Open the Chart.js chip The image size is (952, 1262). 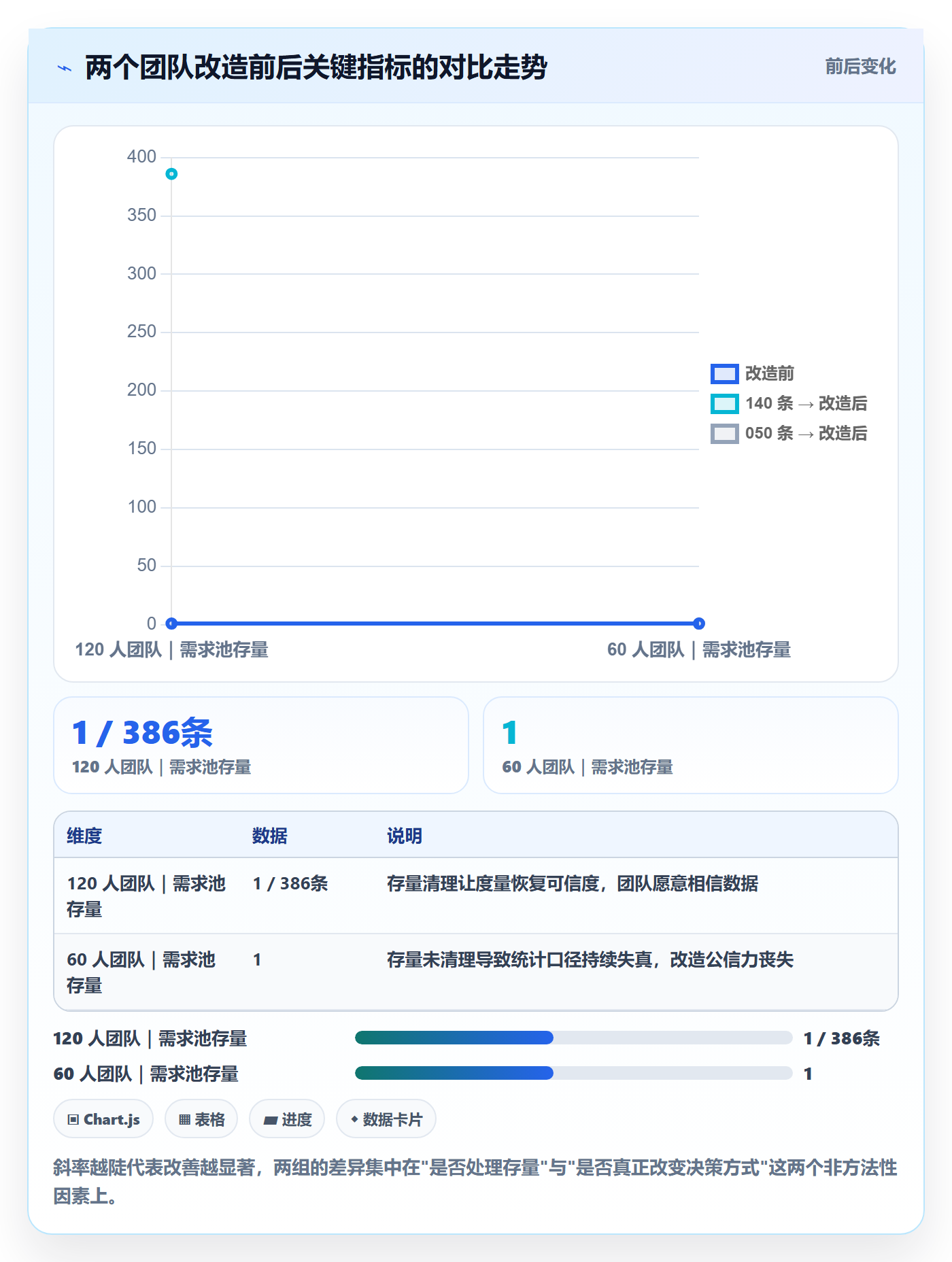(x=103, y=1119)
